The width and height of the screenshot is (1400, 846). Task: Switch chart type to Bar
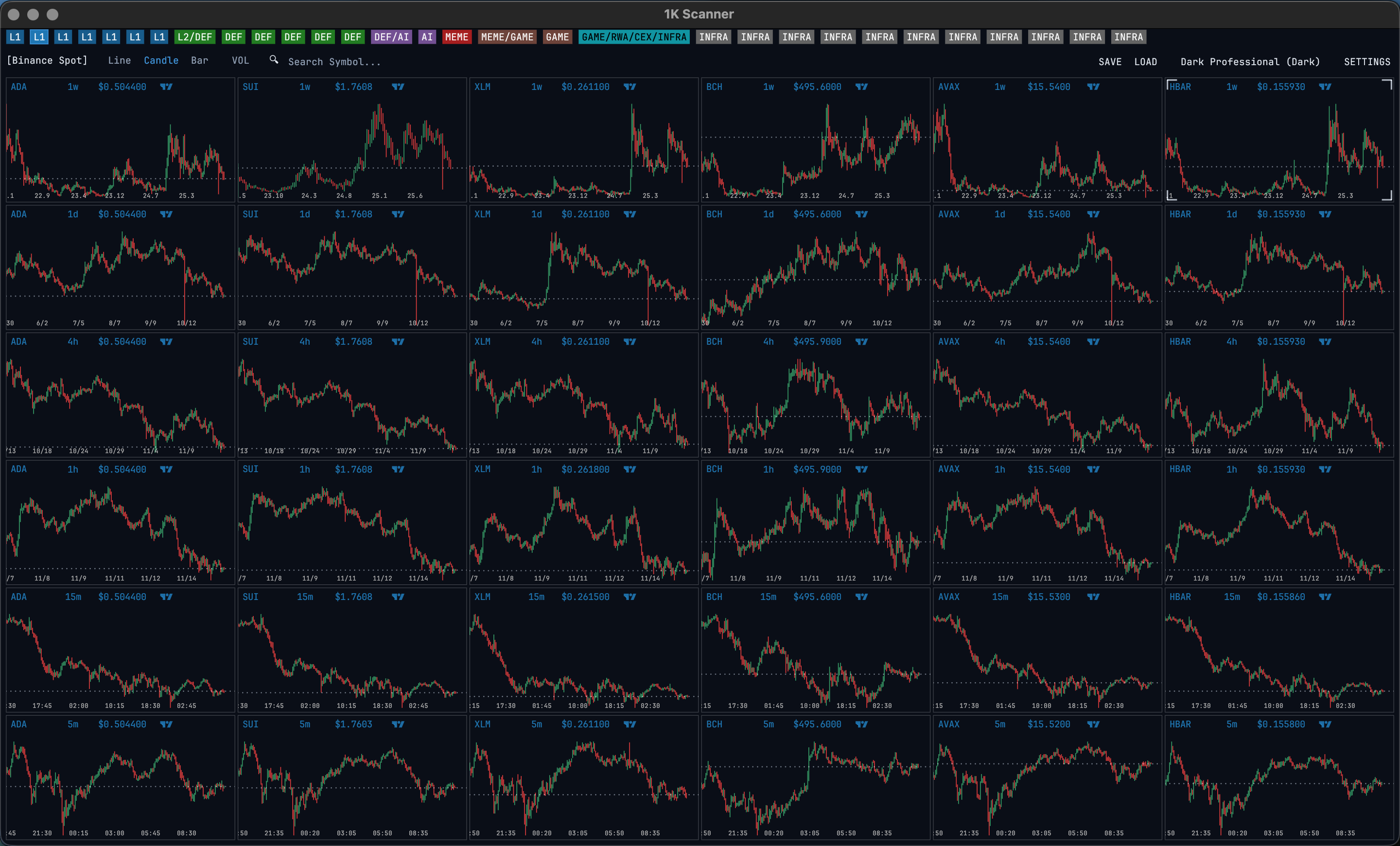point(200,60)
